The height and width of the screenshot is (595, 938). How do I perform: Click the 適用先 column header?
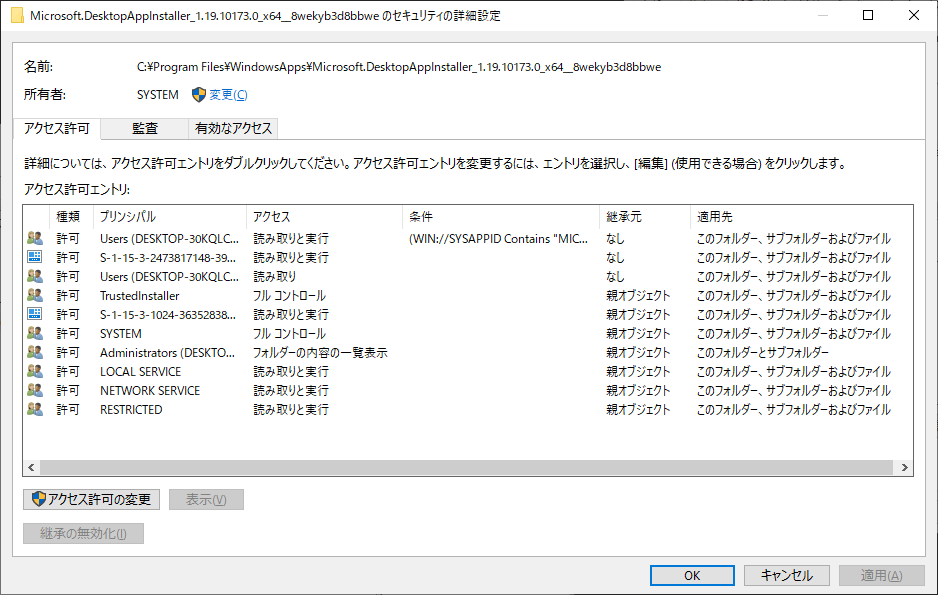pos(802,216)
